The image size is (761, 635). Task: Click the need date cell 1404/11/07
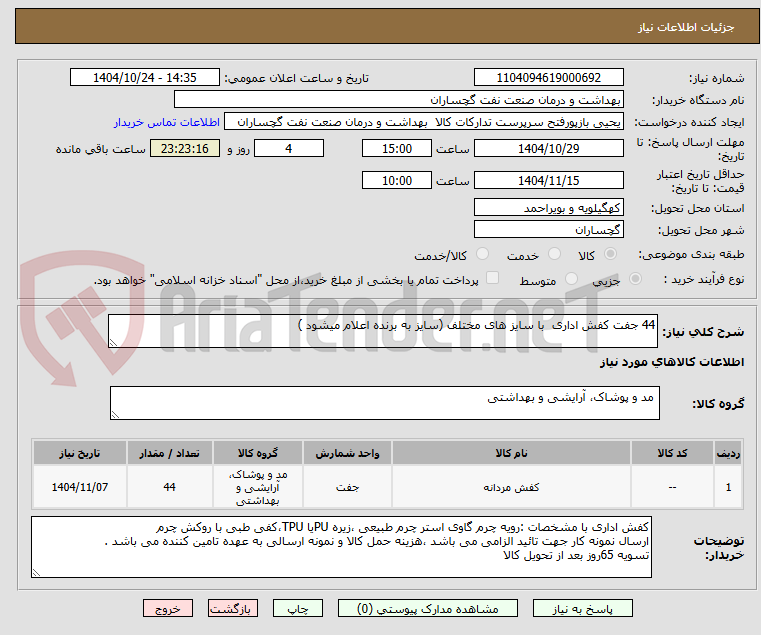click(x=80, y=487)
